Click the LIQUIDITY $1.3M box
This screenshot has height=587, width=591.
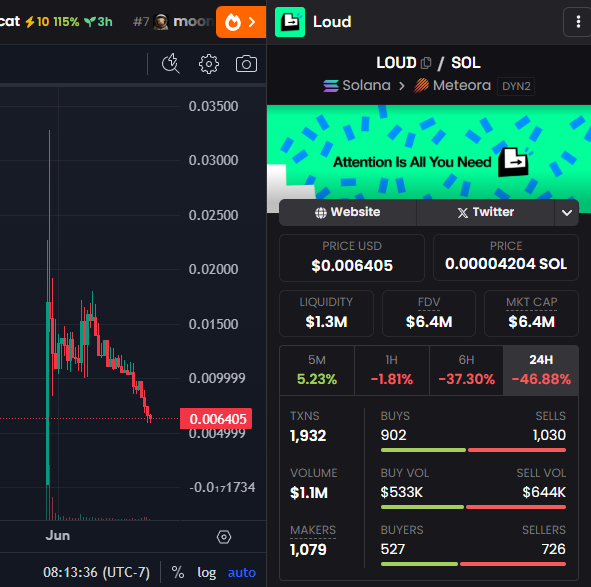pos(326,313)
